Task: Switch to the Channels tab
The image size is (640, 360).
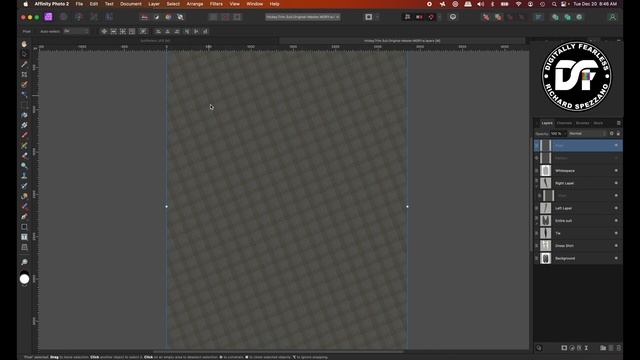Action: click(x=564, y=123)
